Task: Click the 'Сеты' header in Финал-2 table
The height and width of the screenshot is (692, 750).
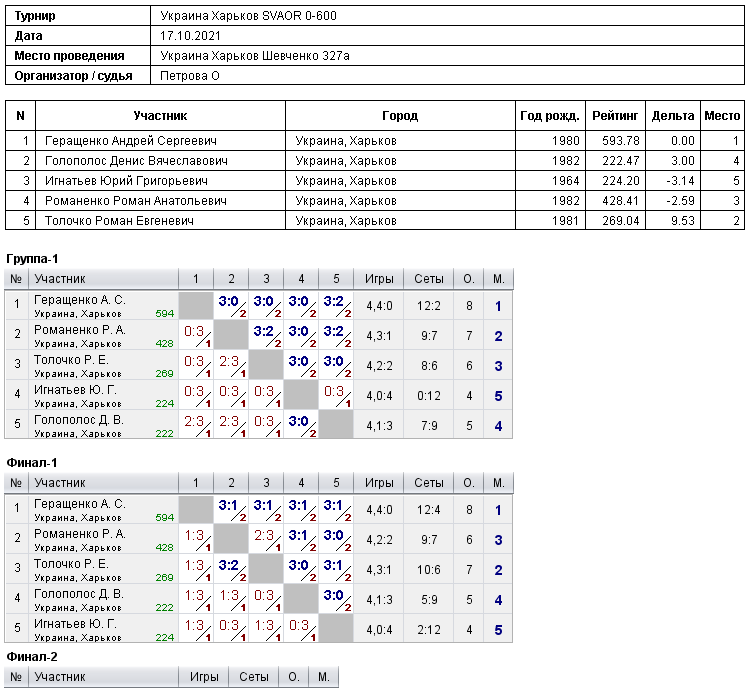Action: (x=254, y=677)
